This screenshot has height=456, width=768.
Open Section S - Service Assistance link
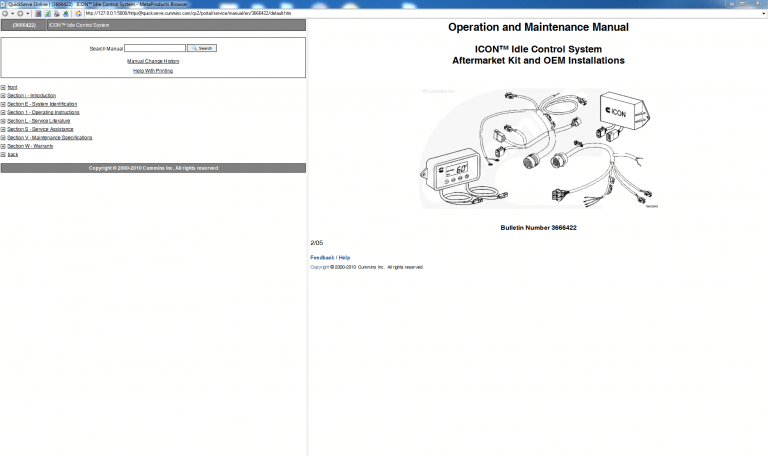[x=40, y=129]
